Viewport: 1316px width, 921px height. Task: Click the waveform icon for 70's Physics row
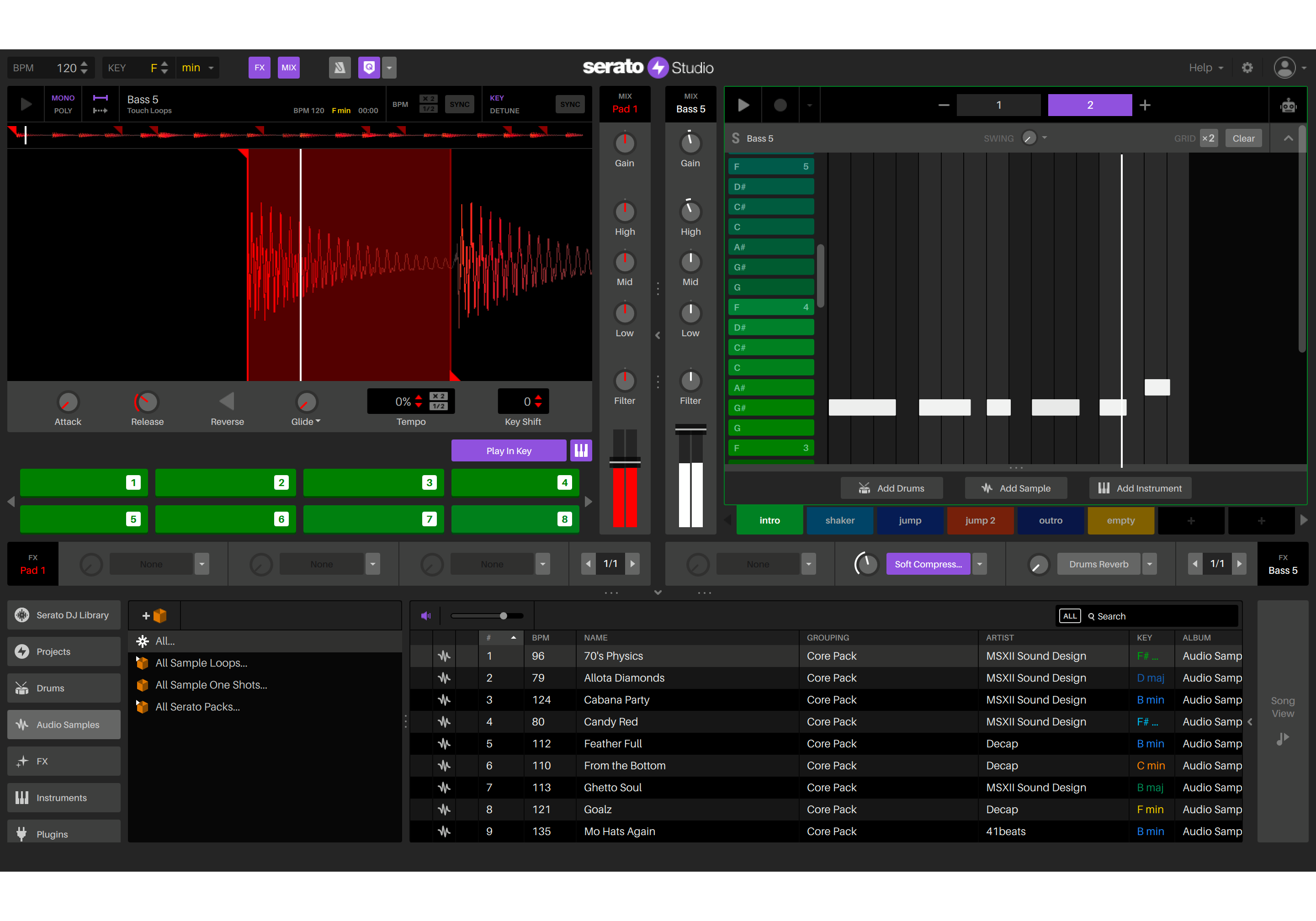click(444, 656)
